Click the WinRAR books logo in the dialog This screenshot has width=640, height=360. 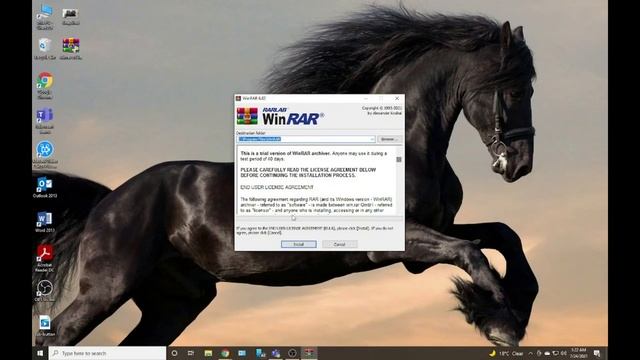click(x=247, y=116)
